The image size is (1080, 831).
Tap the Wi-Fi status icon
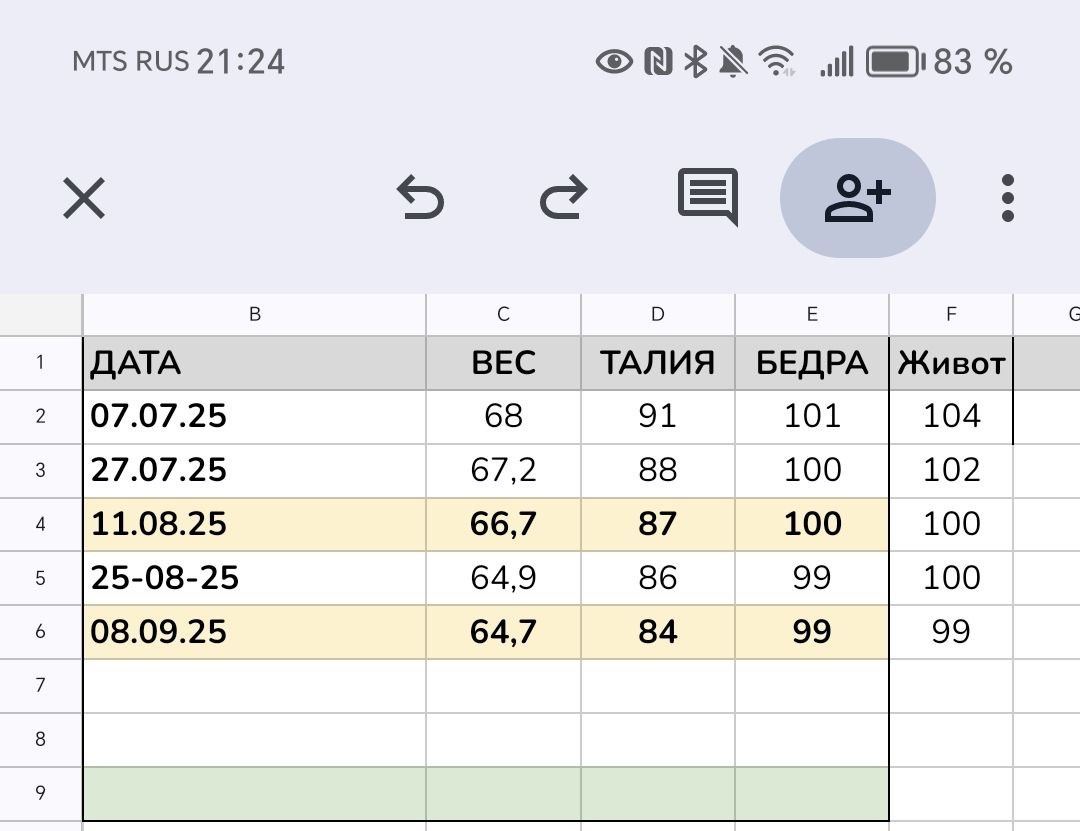[776, 63]
